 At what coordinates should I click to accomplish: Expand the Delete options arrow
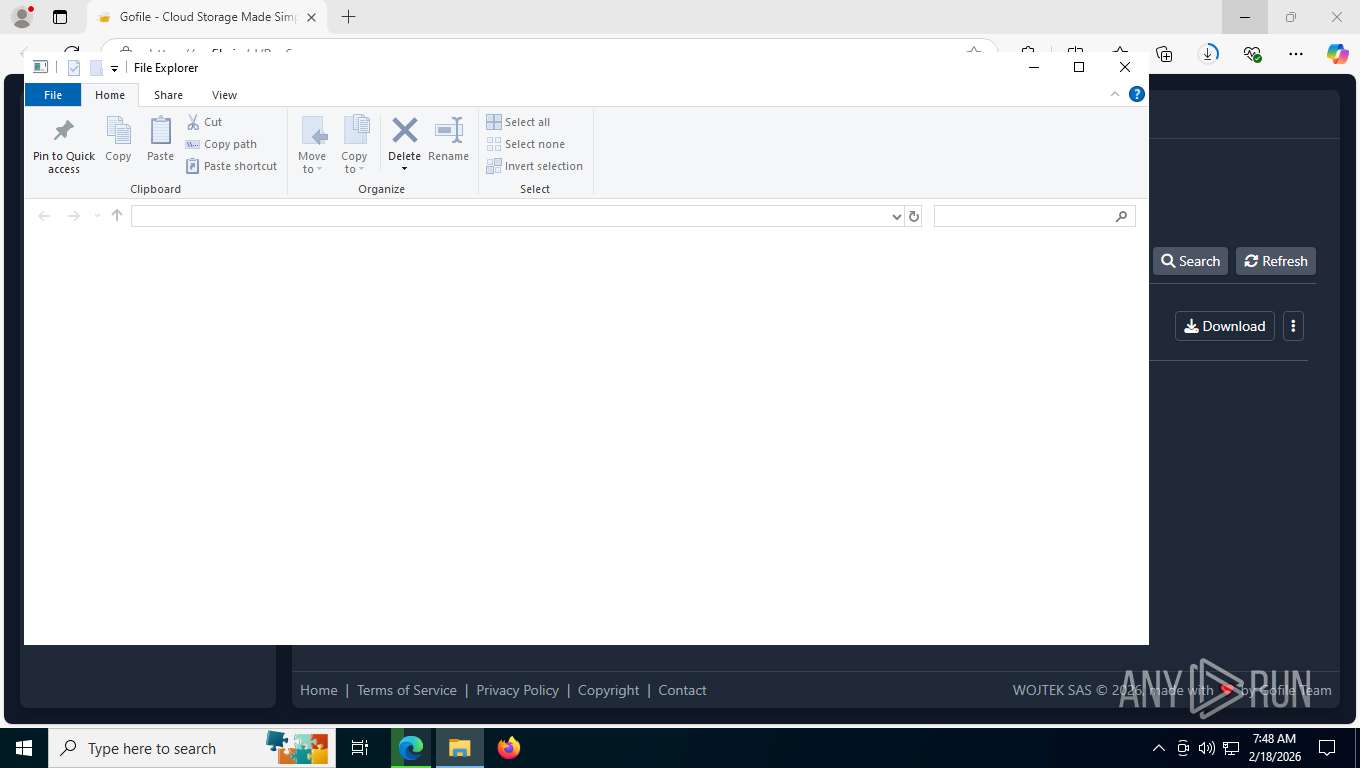pyautogui.click(x=404, y=168)
